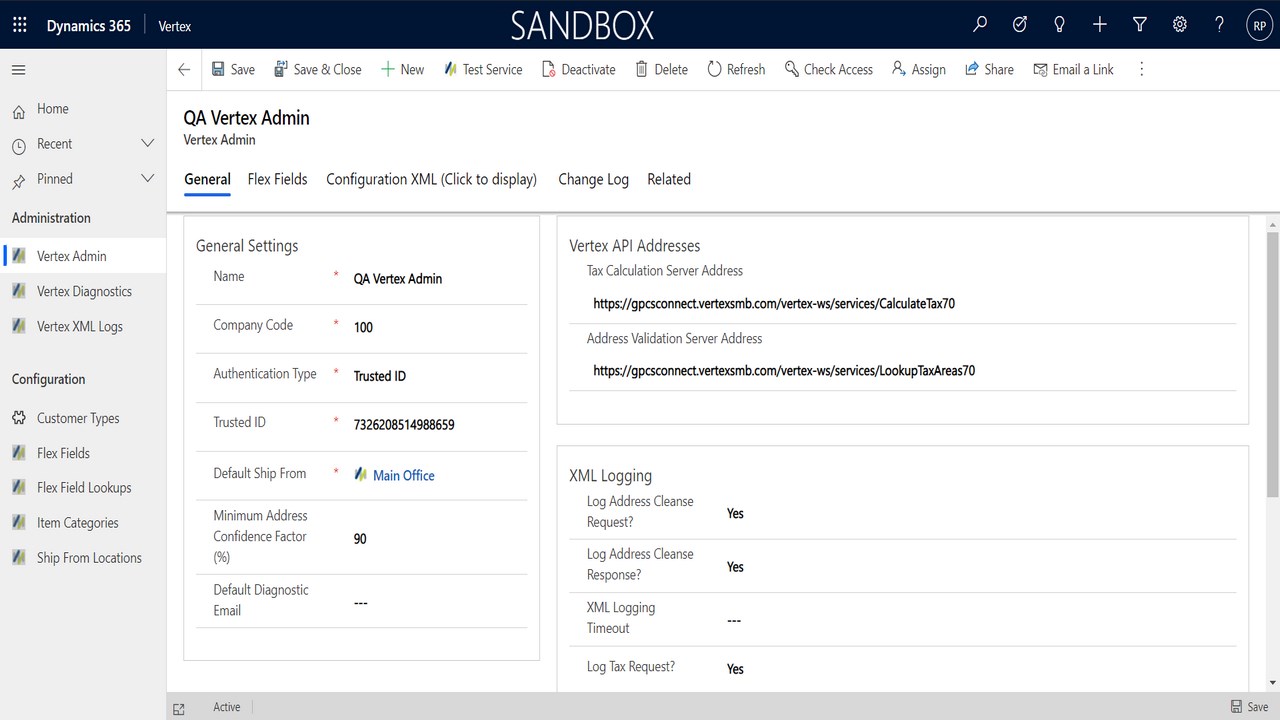Click the Active status text in footer
This screenshot has height=720, width=1280.
[x=227, y=707]
